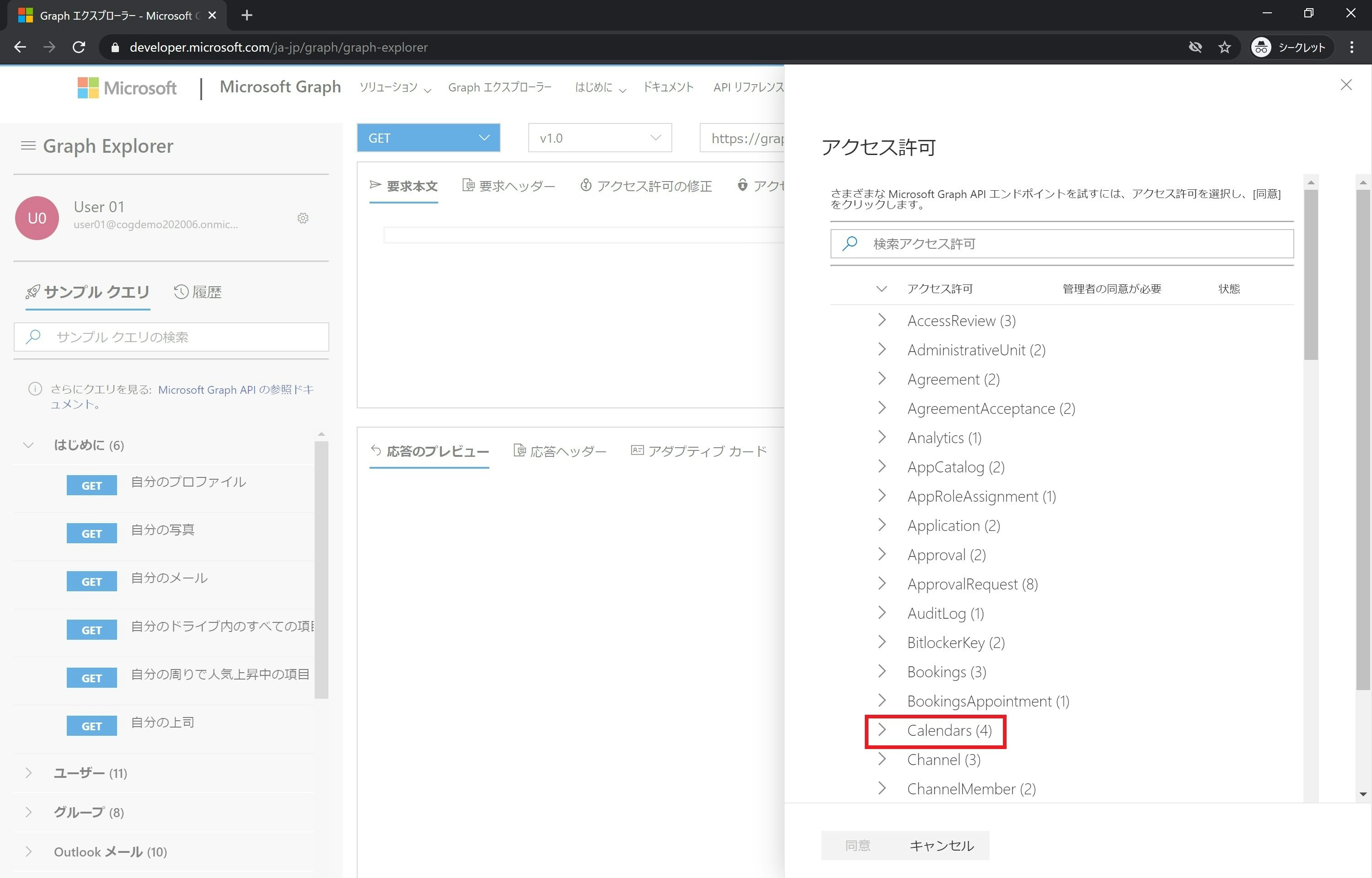
Task: Run the 自分の写真 GET sample
Action: coord(92,533)
